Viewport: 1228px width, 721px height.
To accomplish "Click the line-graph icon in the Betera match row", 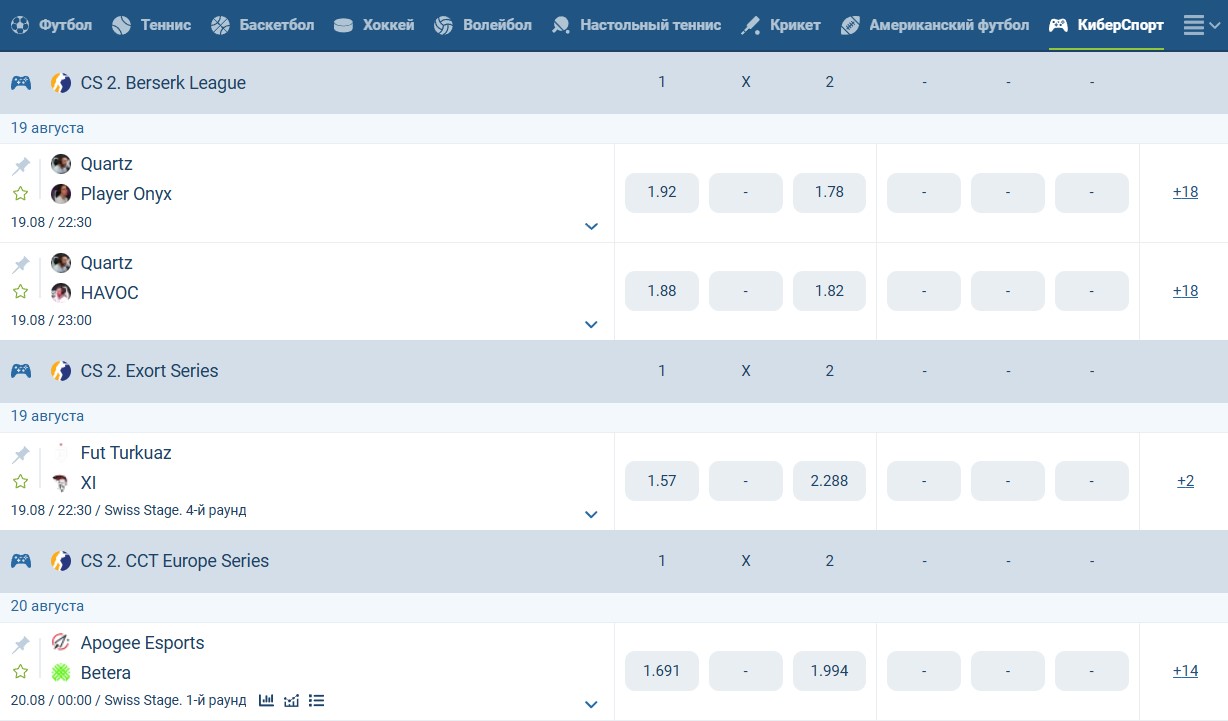I will coord(291,700).
